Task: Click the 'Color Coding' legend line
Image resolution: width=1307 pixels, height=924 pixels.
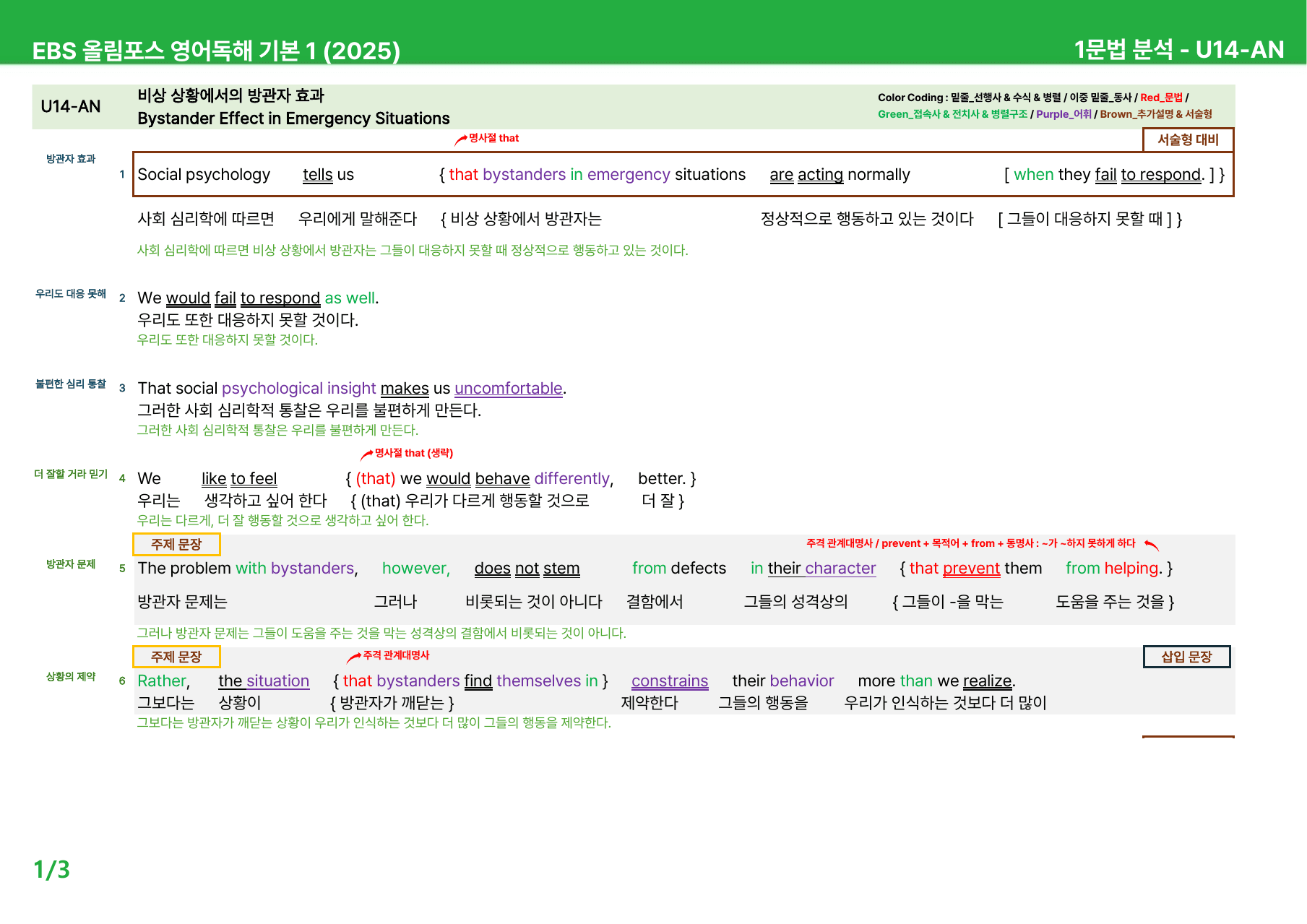Action: tap(1033, 98)
